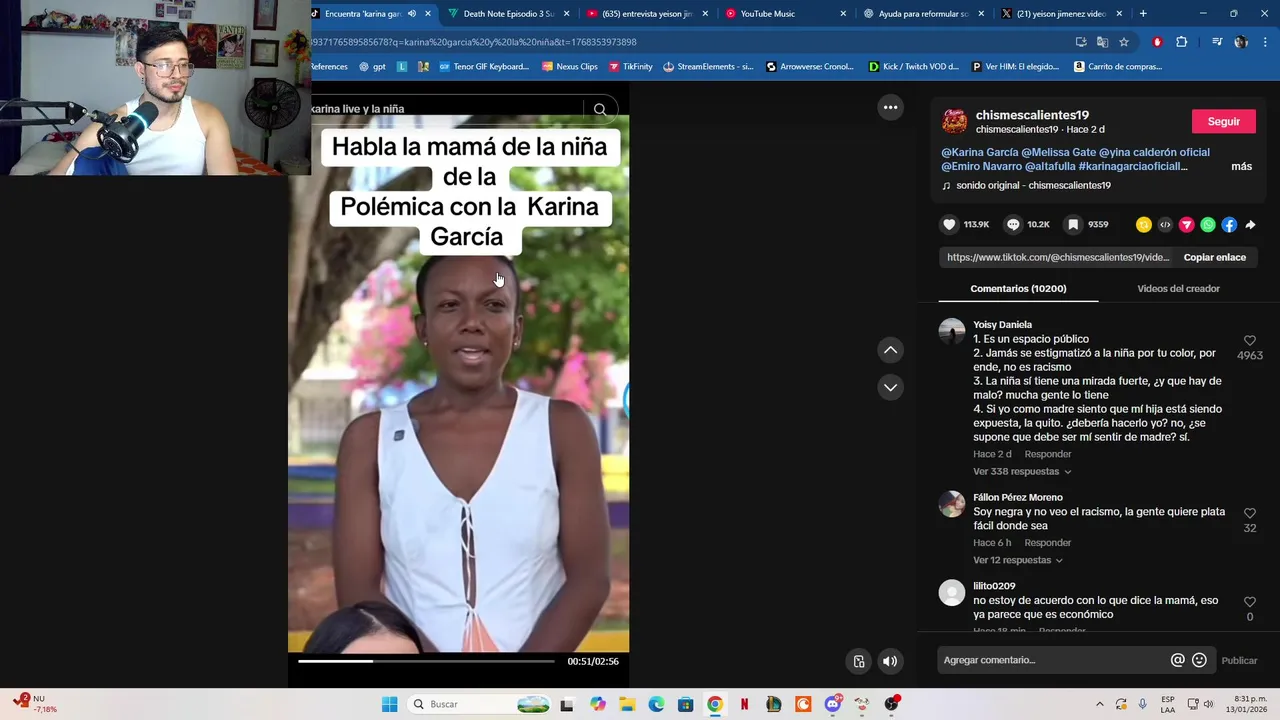Follow chismescalientes19 with the Seguir button
This screenshot has width=1280, height=720.
(x=1223, y=121)
